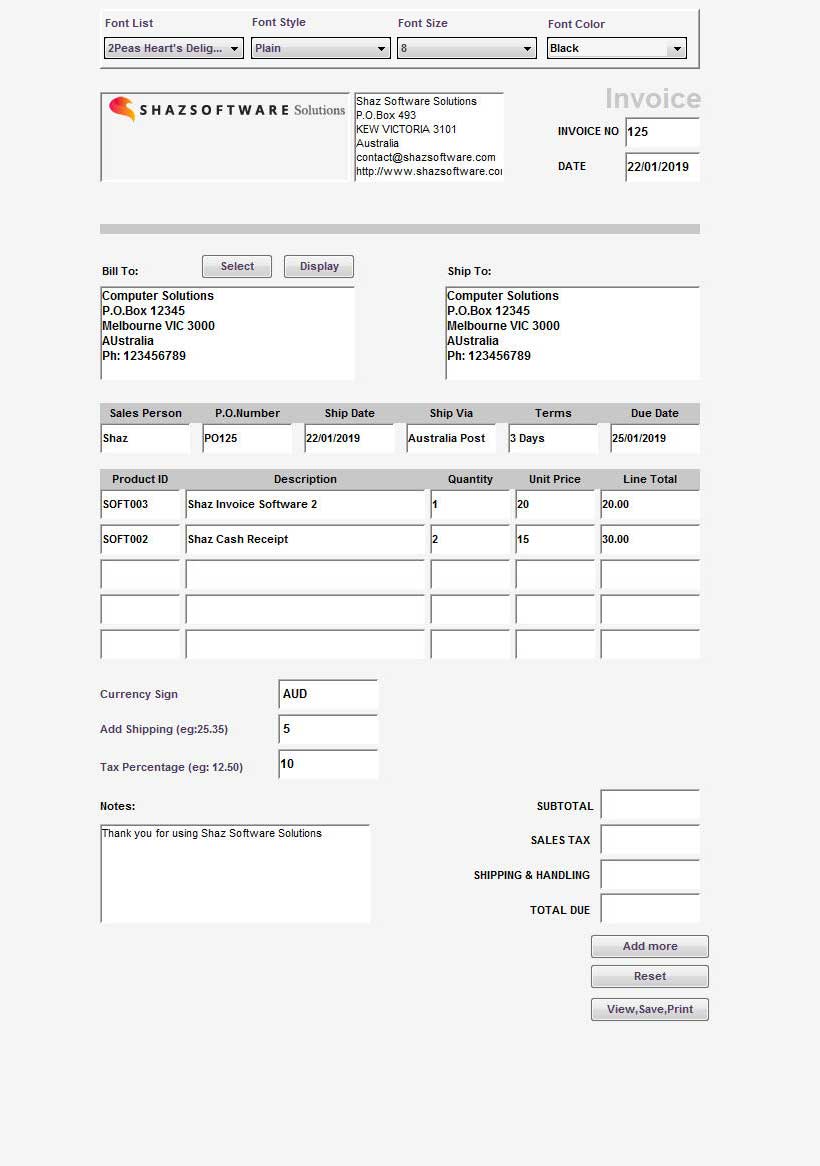Expand the Font Style dropdown

coord(320,48)
